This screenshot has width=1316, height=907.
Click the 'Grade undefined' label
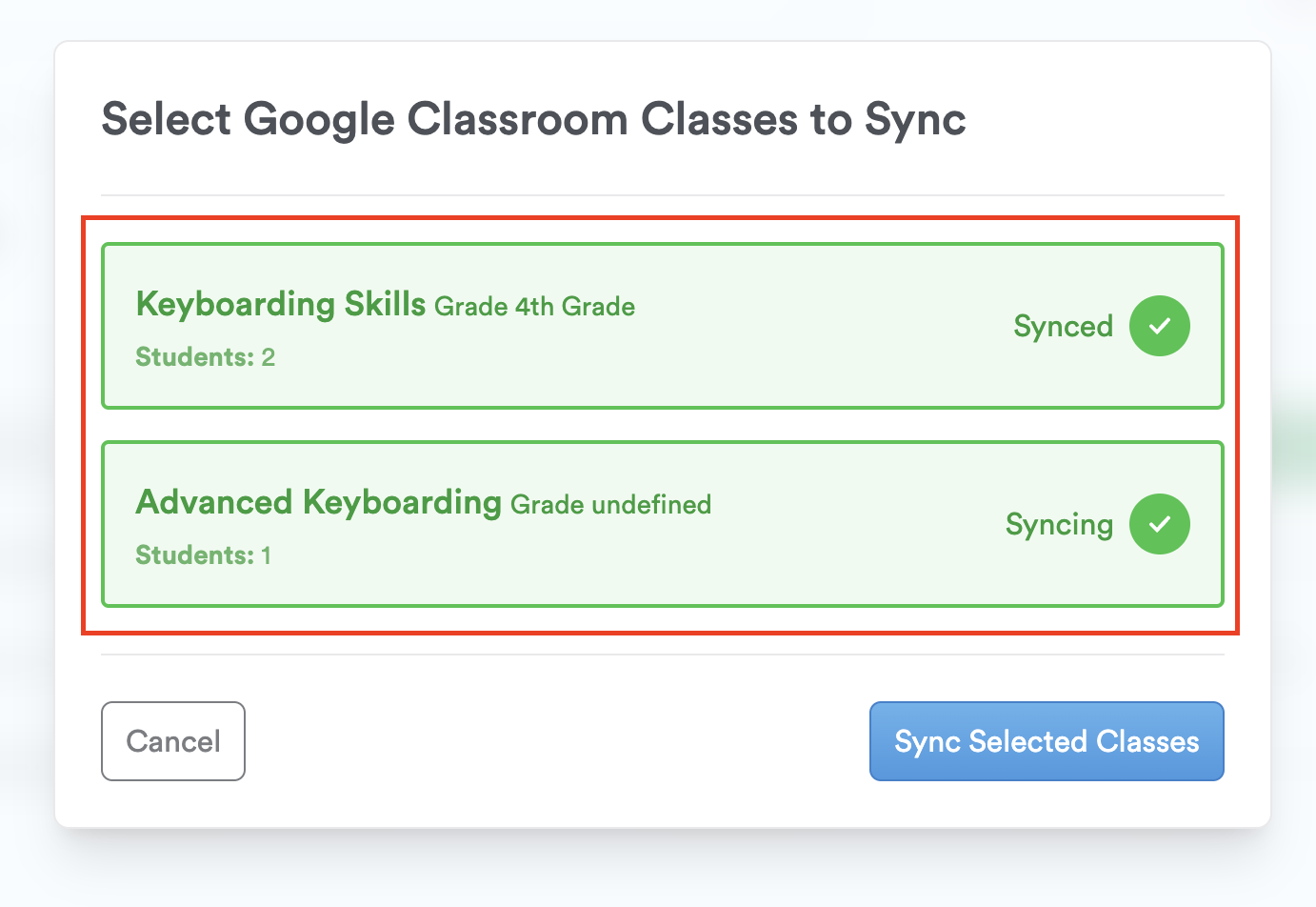[x=611, y=505]
